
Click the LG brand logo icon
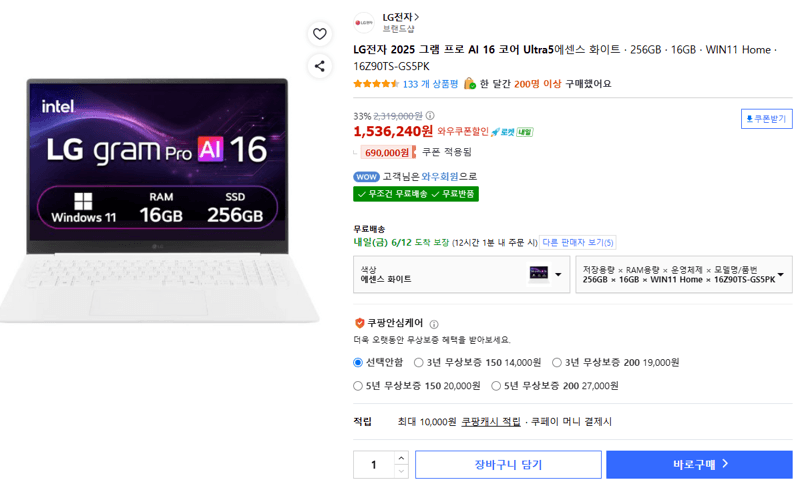coord(364,22)
